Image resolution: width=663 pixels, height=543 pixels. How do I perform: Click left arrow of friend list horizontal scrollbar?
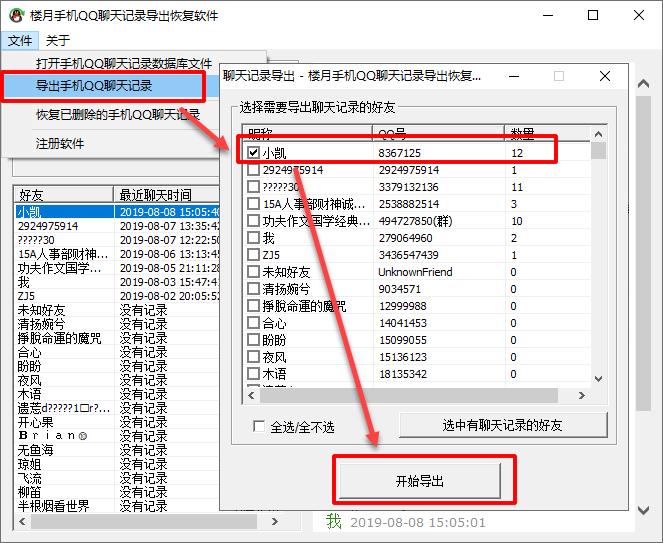click(x=22, y=521)
